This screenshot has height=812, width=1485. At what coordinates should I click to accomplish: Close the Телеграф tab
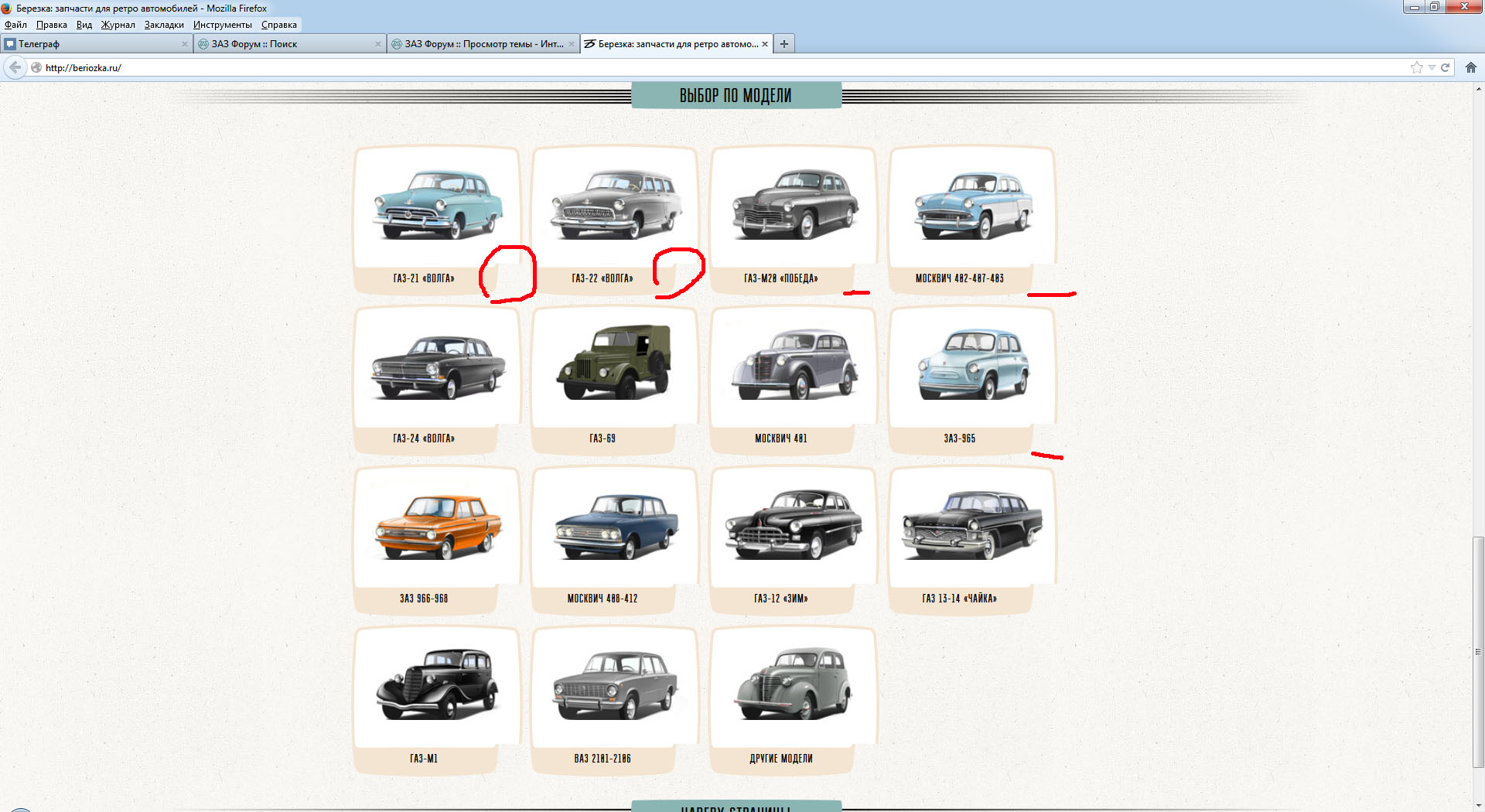[x=184, y=44]
